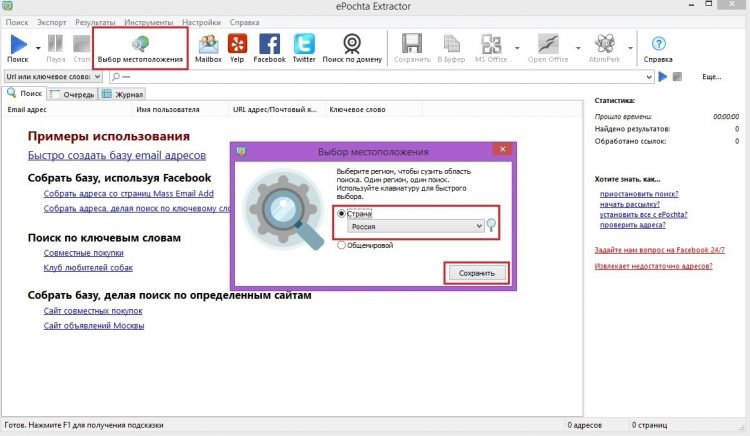The image size is (750, 436).
Task: Click the AtomPark toolbar icon
Action: coord(605,44)
